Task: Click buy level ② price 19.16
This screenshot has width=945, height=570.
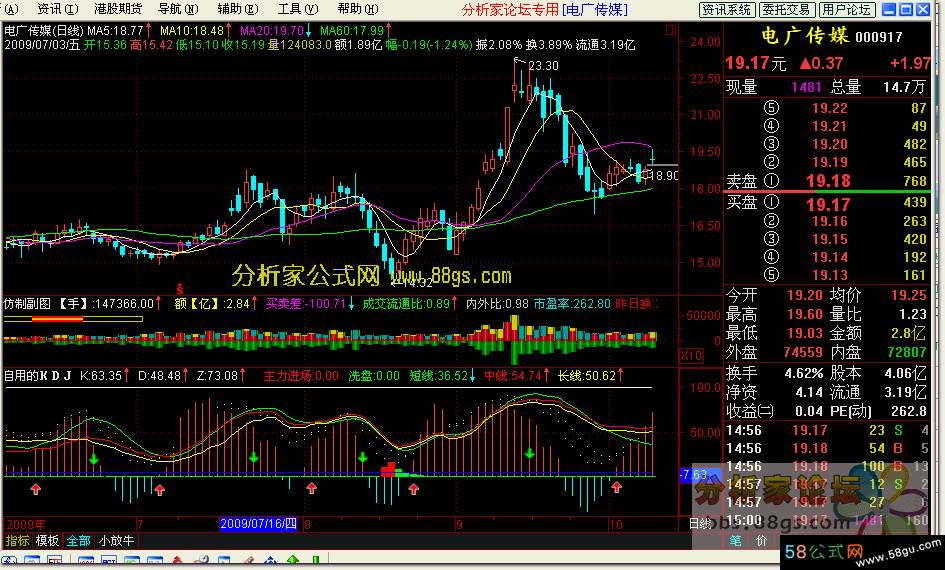Action: click(829, 221)
